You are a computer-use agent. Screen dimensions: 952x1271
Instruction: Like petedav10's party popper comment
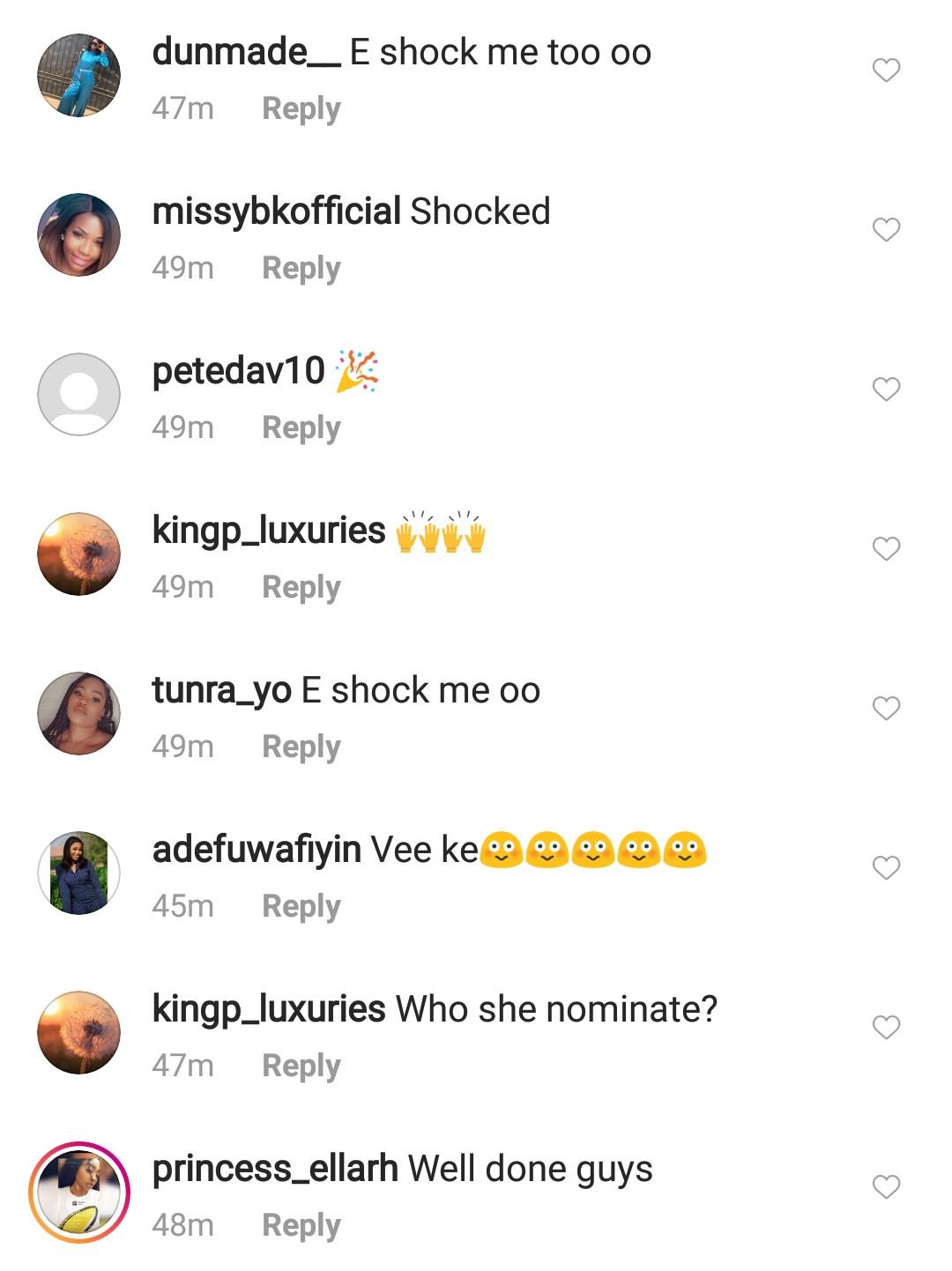[886, 389]
